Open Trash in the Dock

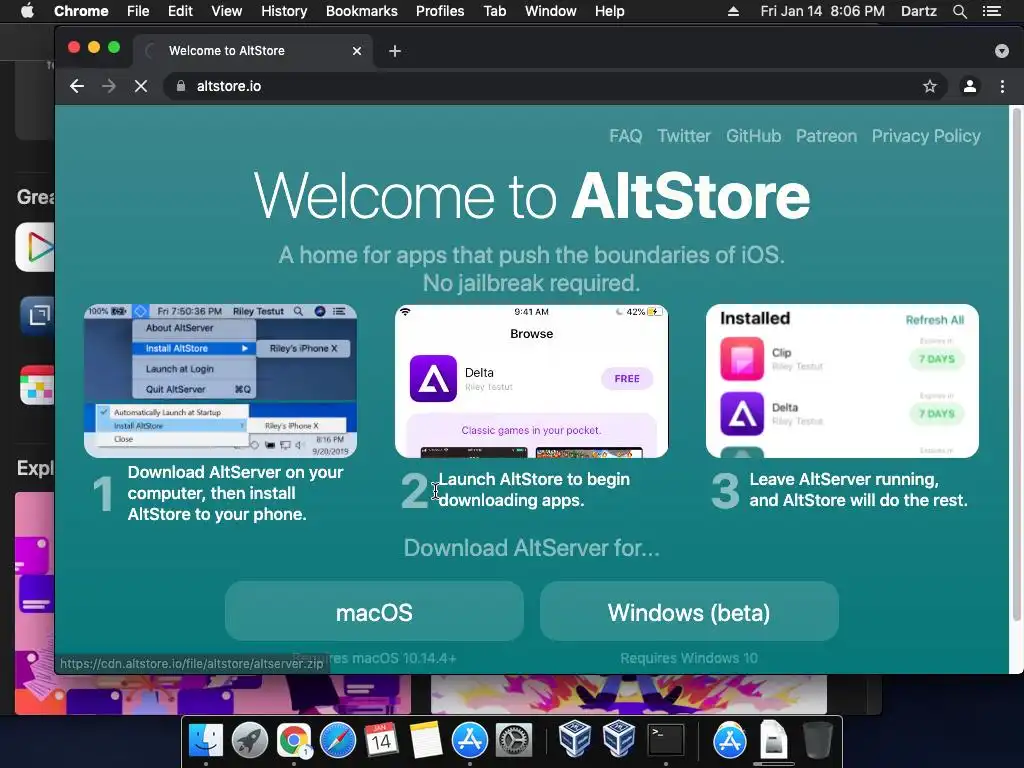[816, 741]
